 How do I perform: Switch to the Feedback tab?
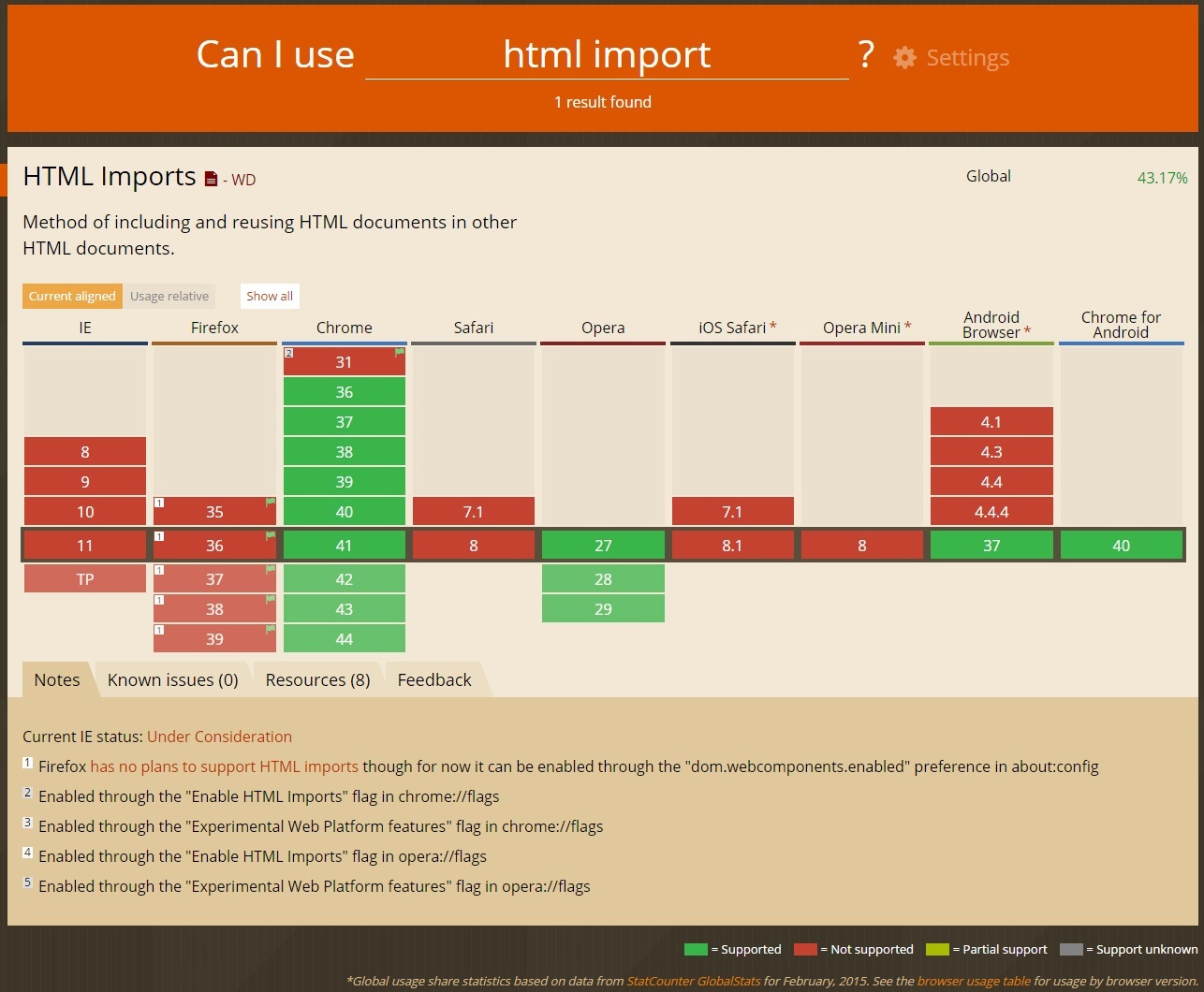click(434, 680)
